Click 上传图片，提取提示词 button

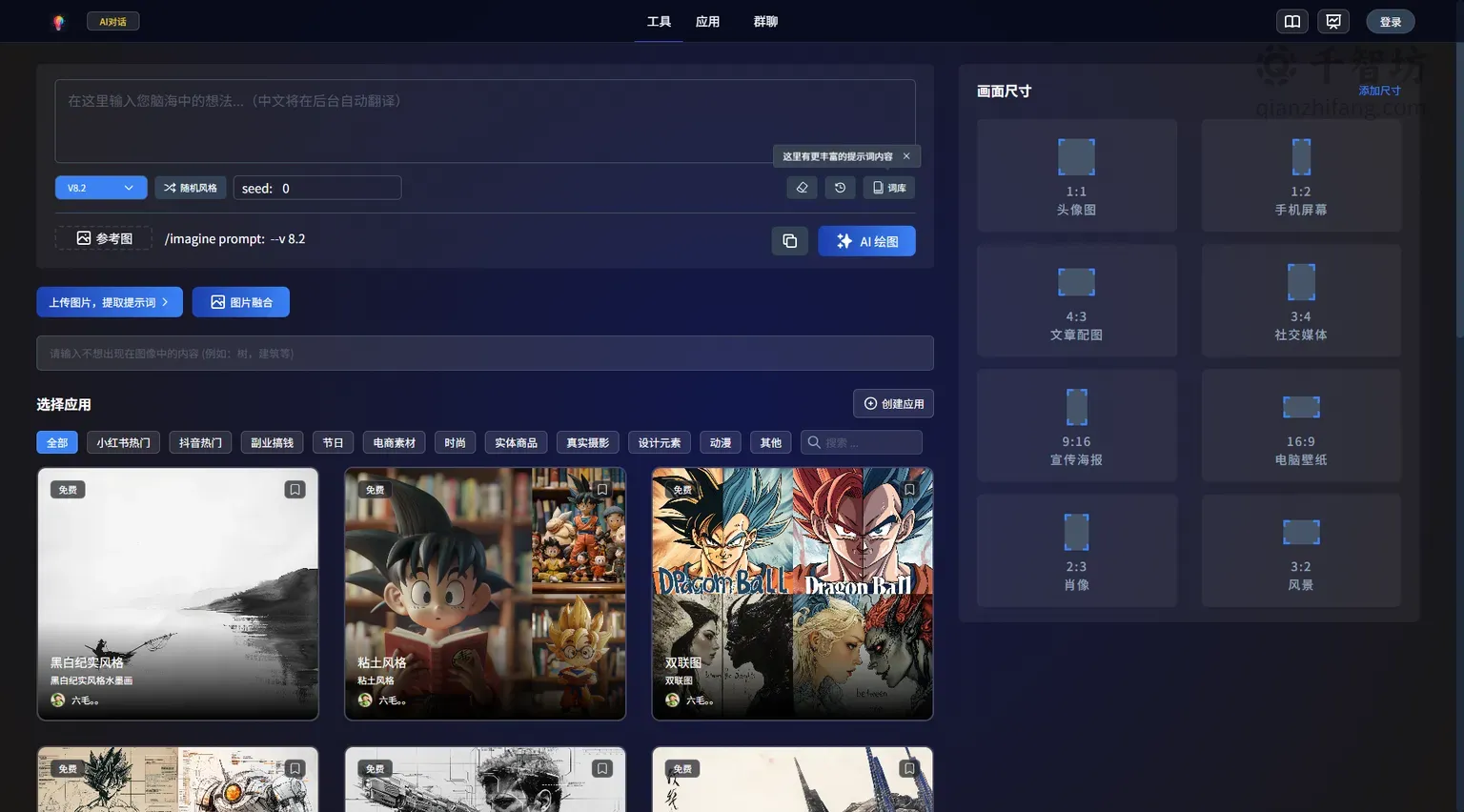(110, 302)
